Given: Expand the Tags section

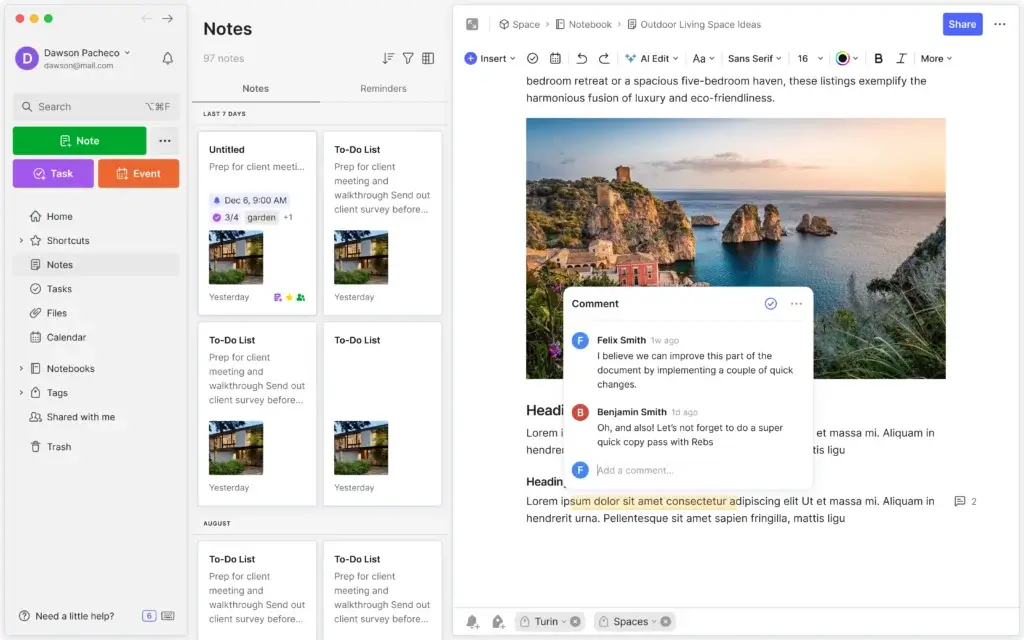Looking at the screenshot, I should click(21, 392).
